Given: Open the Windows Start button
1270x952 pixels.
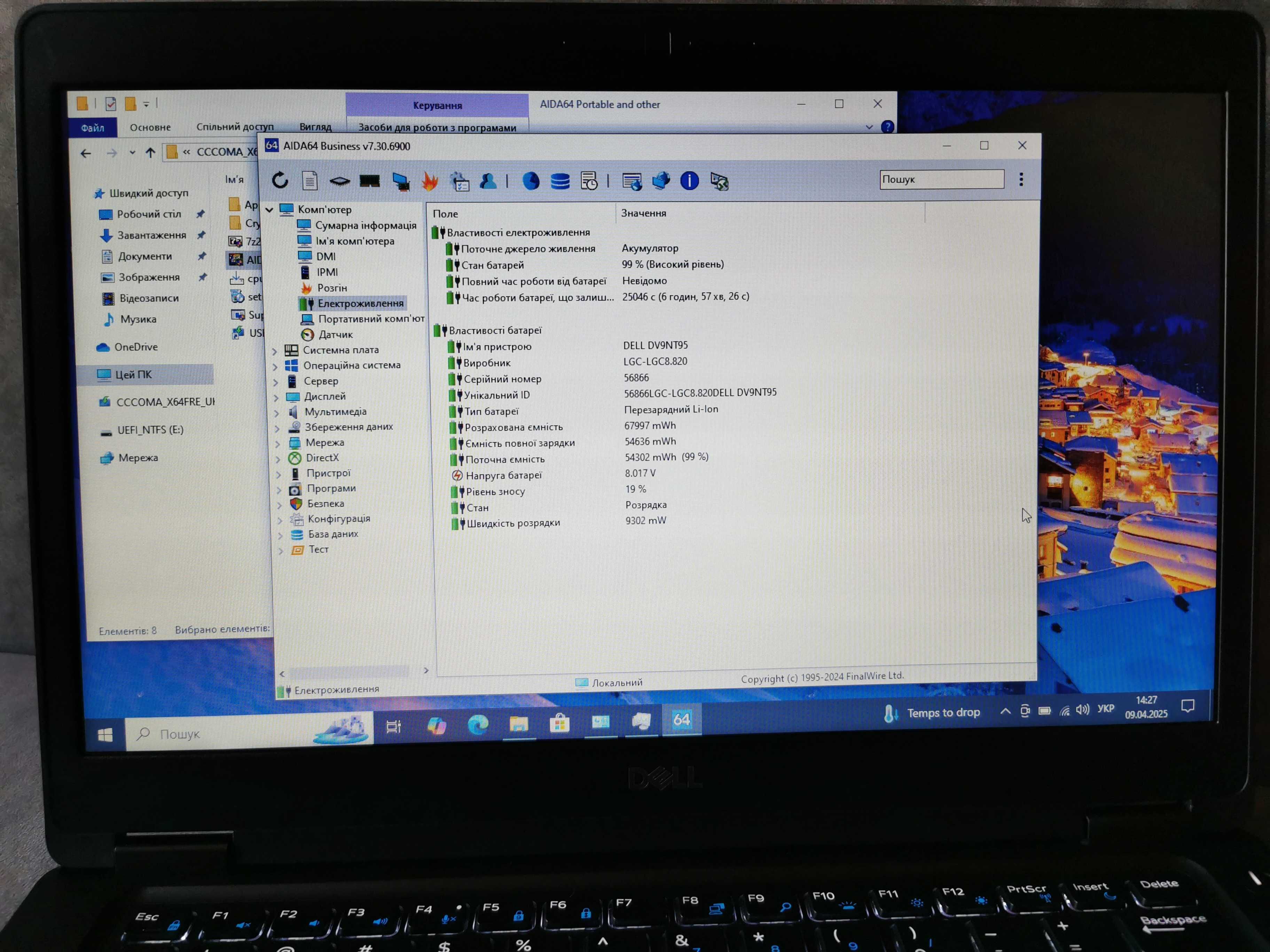Looking at the screenshot, I should pyautogui.click(x=105, y=735).
